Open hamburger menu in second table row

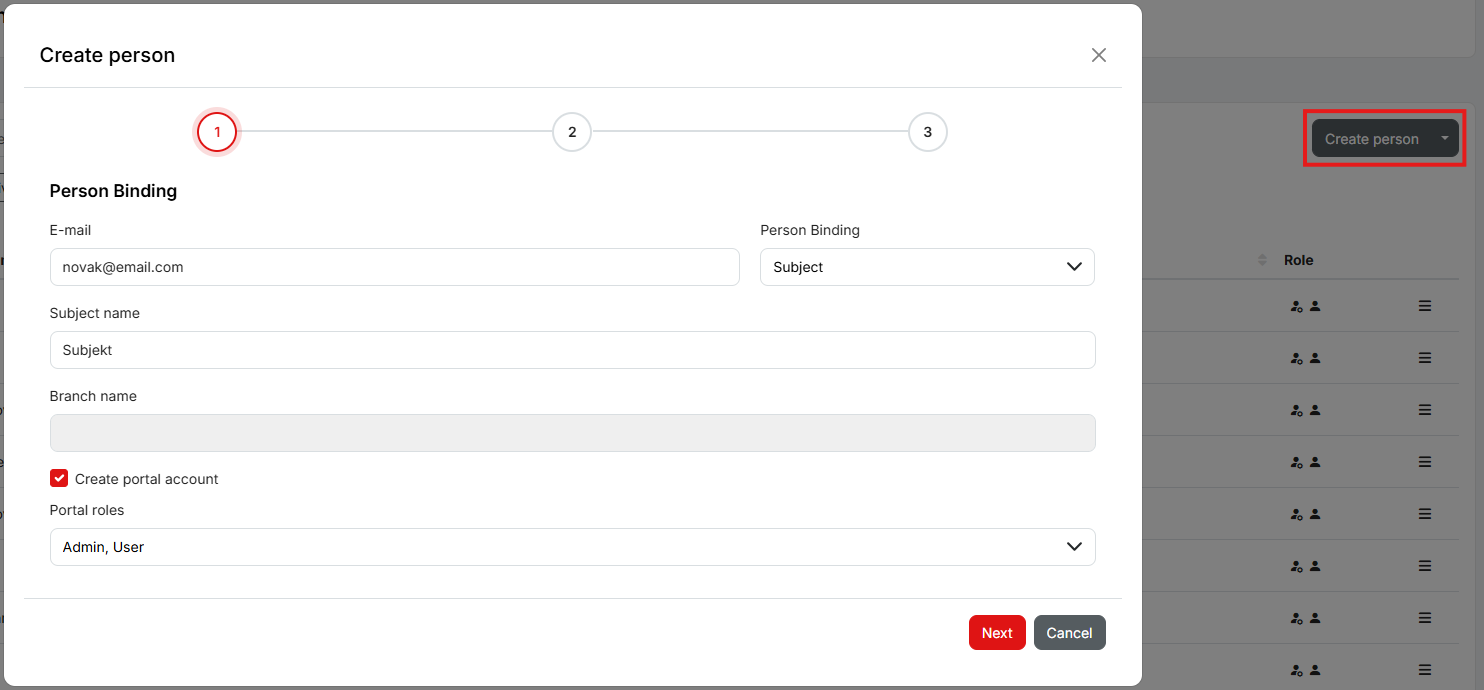click(x=1425, y=358)
